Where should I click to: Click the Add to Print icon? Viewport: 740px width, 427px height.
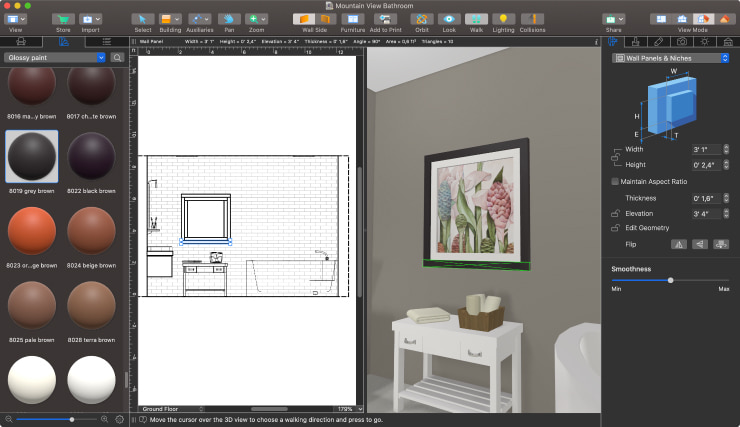click(383, 19)
